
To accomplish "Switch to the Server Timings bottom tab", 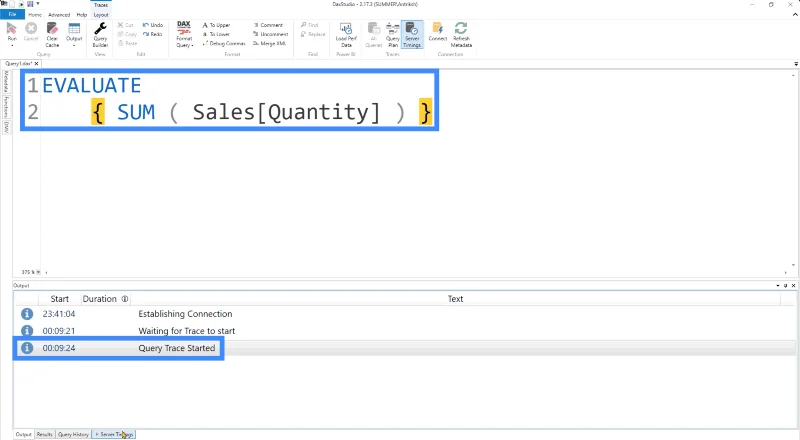I will coord(114,434).
